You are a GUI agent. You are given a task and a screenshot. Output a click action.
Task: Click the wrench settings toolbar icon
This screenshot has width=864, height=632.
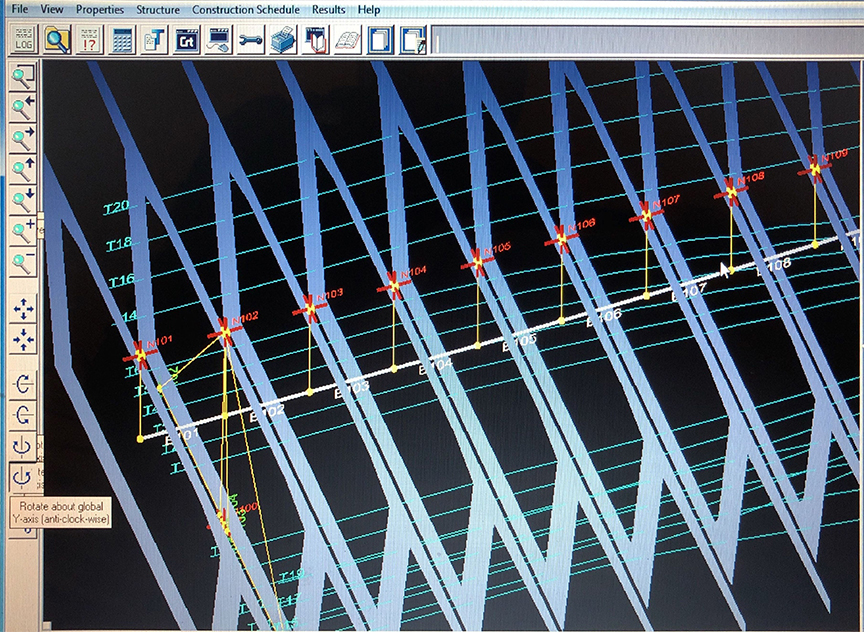tap(250, 40)
